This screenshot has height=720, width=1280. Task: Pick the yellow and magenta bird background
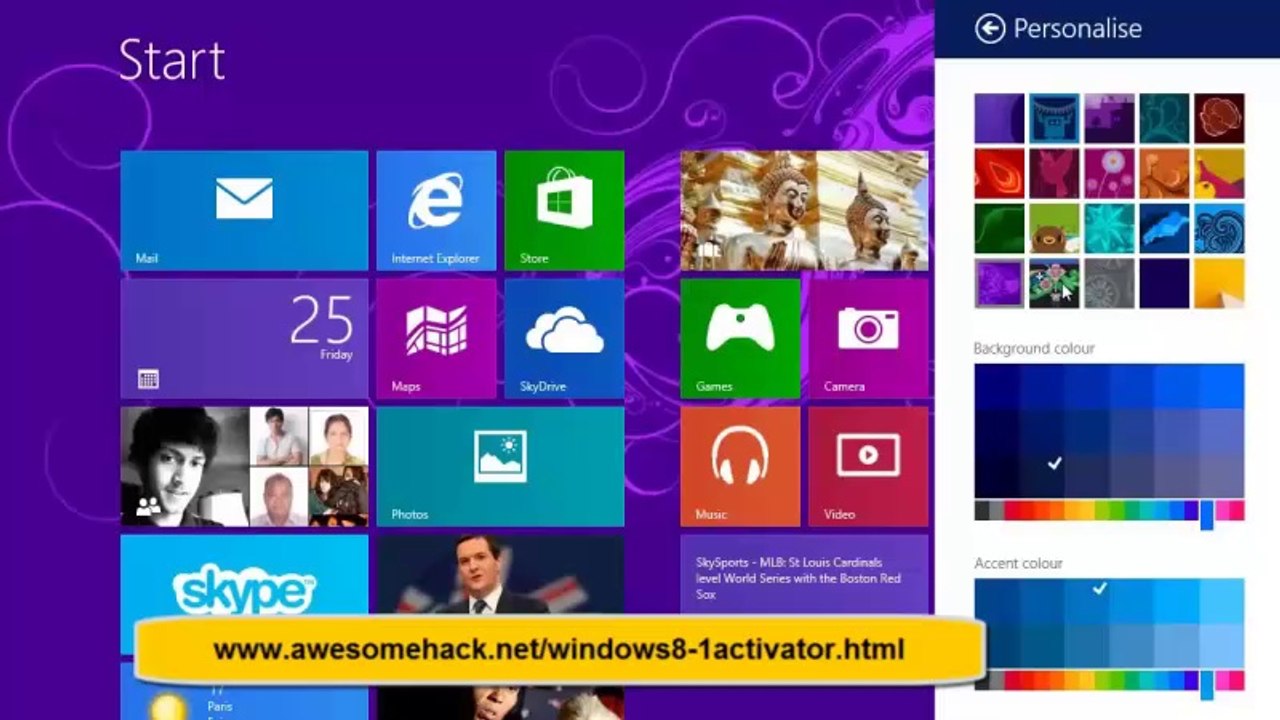coord(1220,174)
